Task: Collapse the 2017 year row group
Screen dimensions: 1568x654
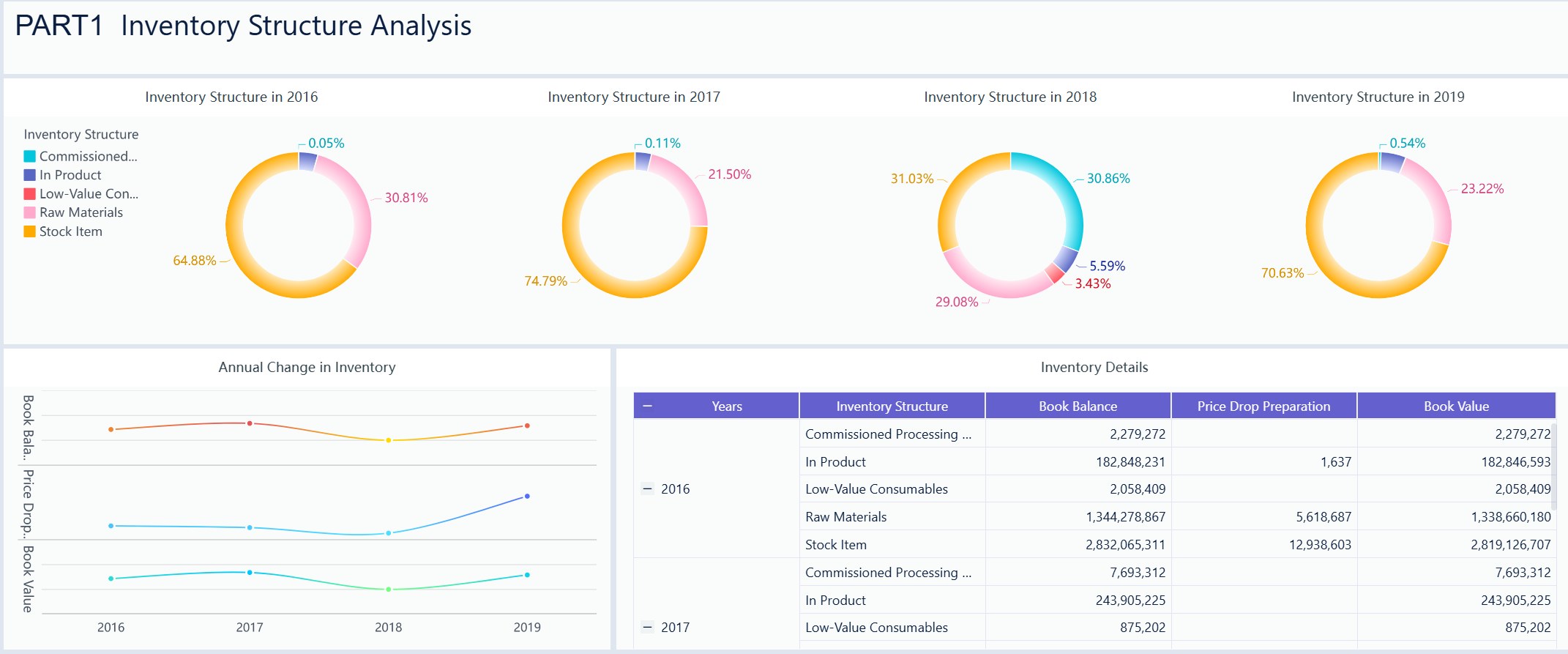Action: click(x=647, y=628)
